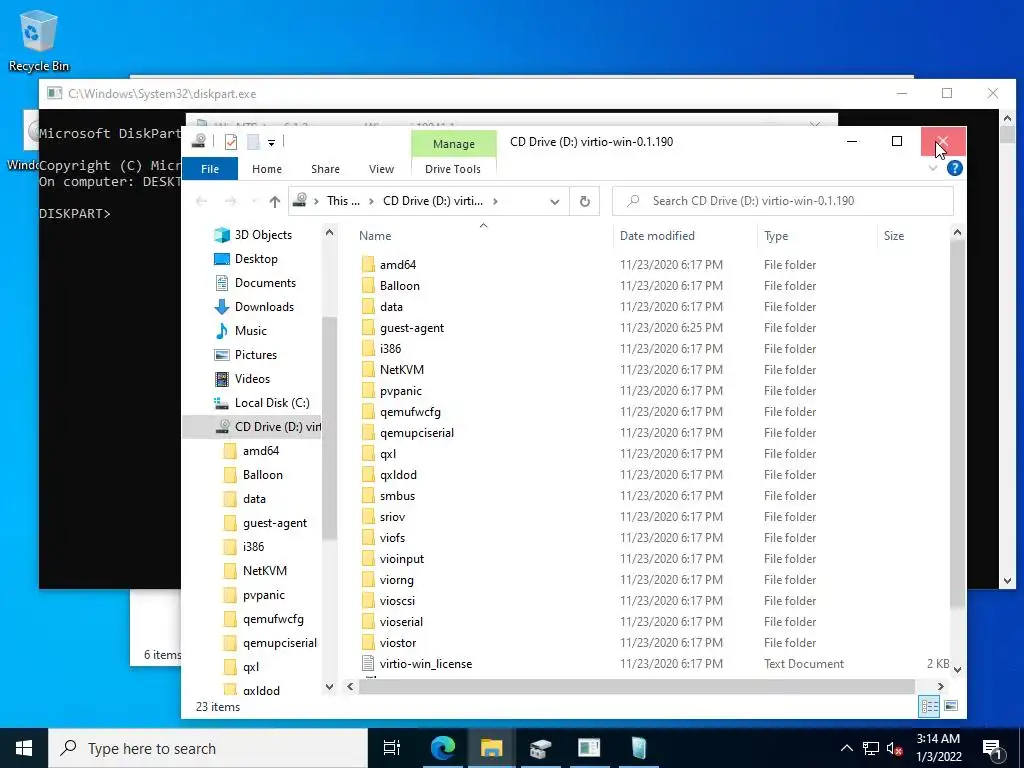Select the qemupciserial folder in file list
The height and width of the screenshot is (768, 1024).
pyautogui.click(x=408, y=432)
